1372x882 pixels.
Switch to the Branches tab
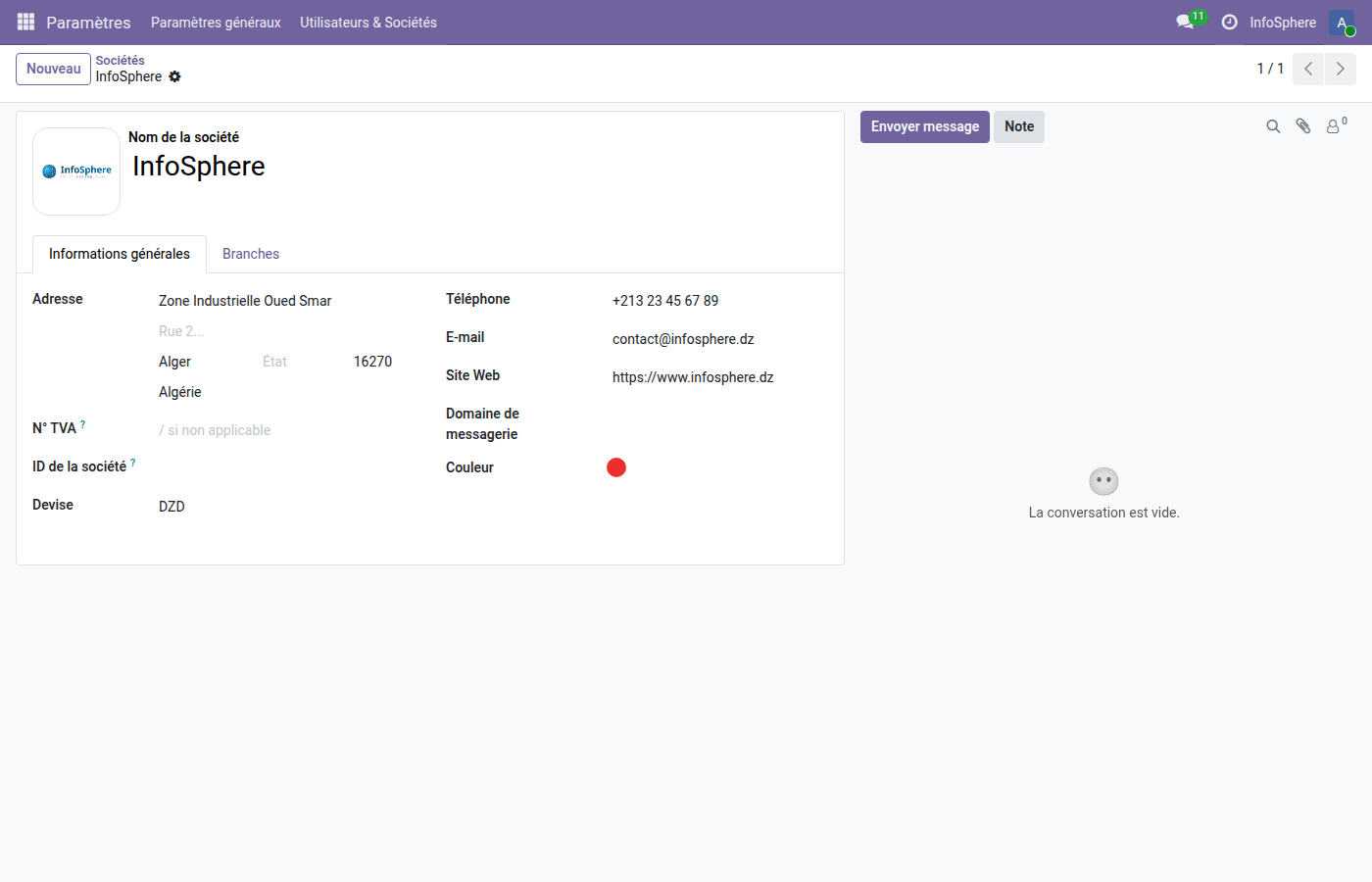(251, 254)
